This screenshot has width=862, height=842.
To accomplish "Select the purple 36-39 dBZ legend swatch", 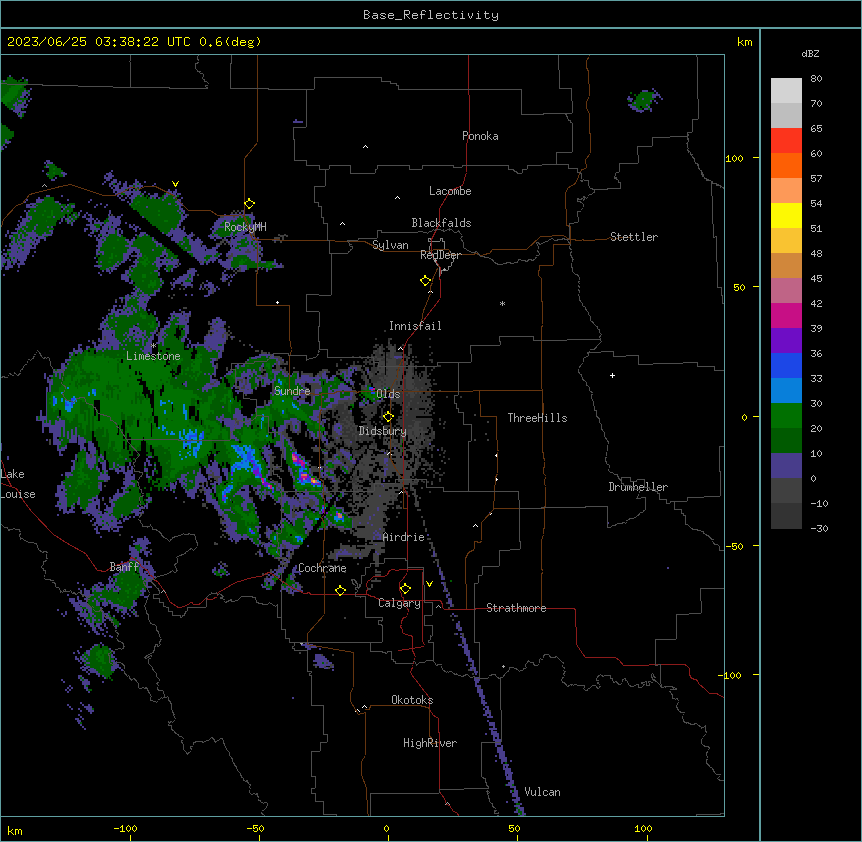I will [786, 341].
